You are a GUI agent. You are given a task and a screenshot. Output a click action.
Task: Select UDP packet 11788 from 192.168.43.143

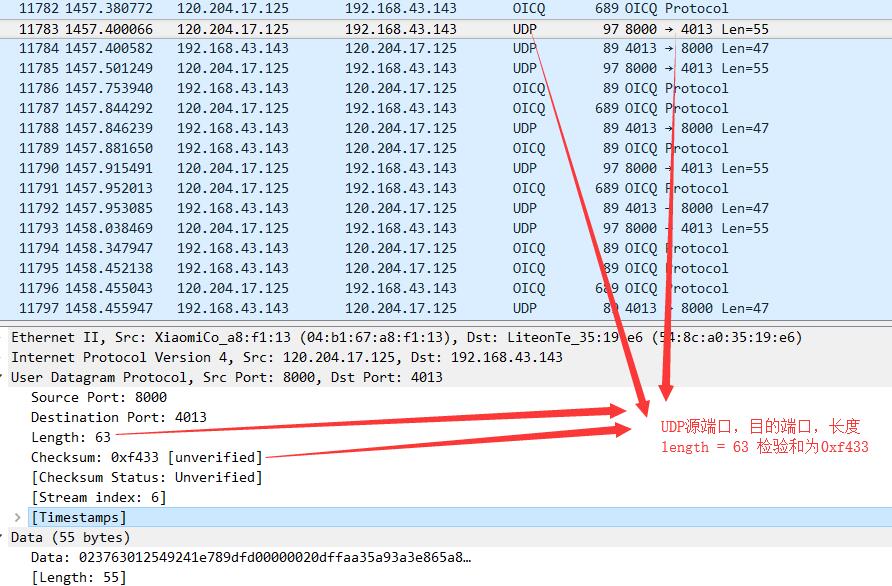coord(300,128)
